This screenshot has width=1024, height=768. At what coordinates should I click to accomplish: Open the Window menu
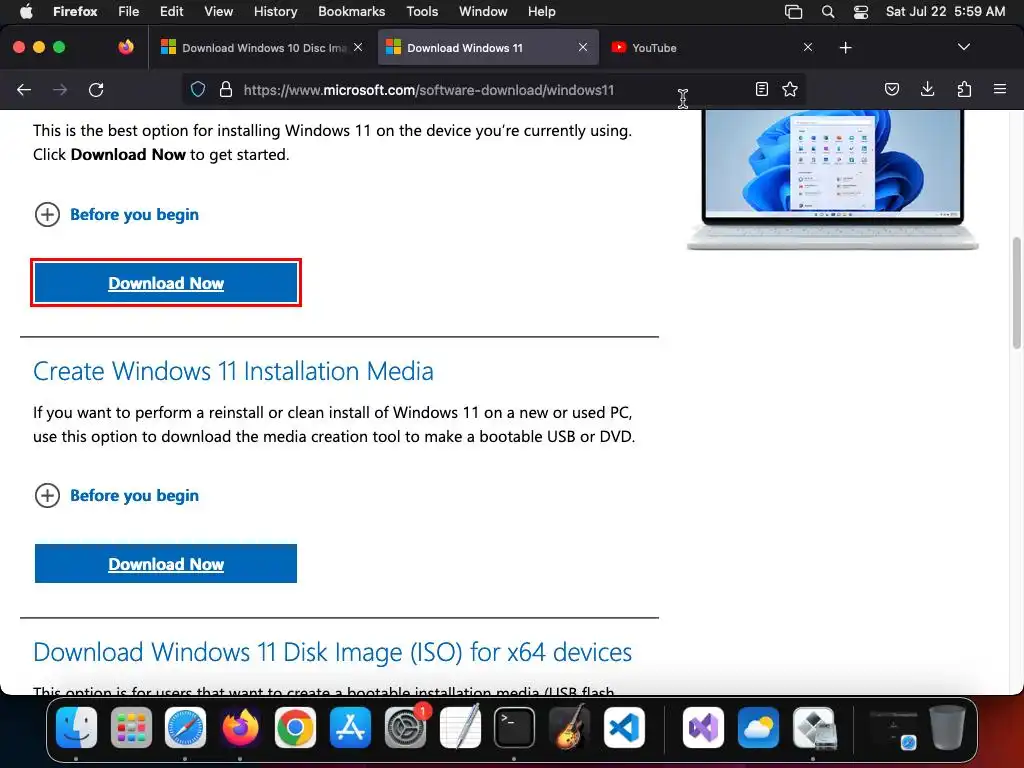(x=483, y=11)
